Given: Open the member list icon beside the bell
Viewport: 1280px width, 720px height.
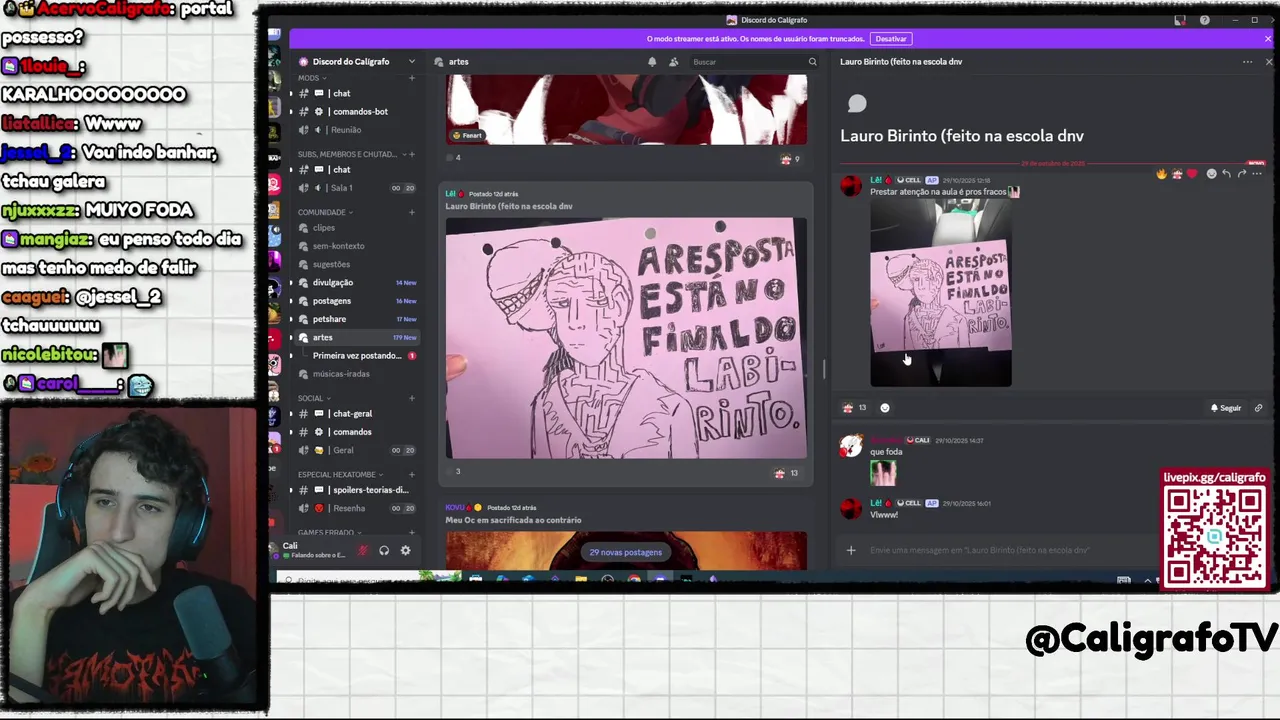Looking at the screenshot, I should 673,62.
